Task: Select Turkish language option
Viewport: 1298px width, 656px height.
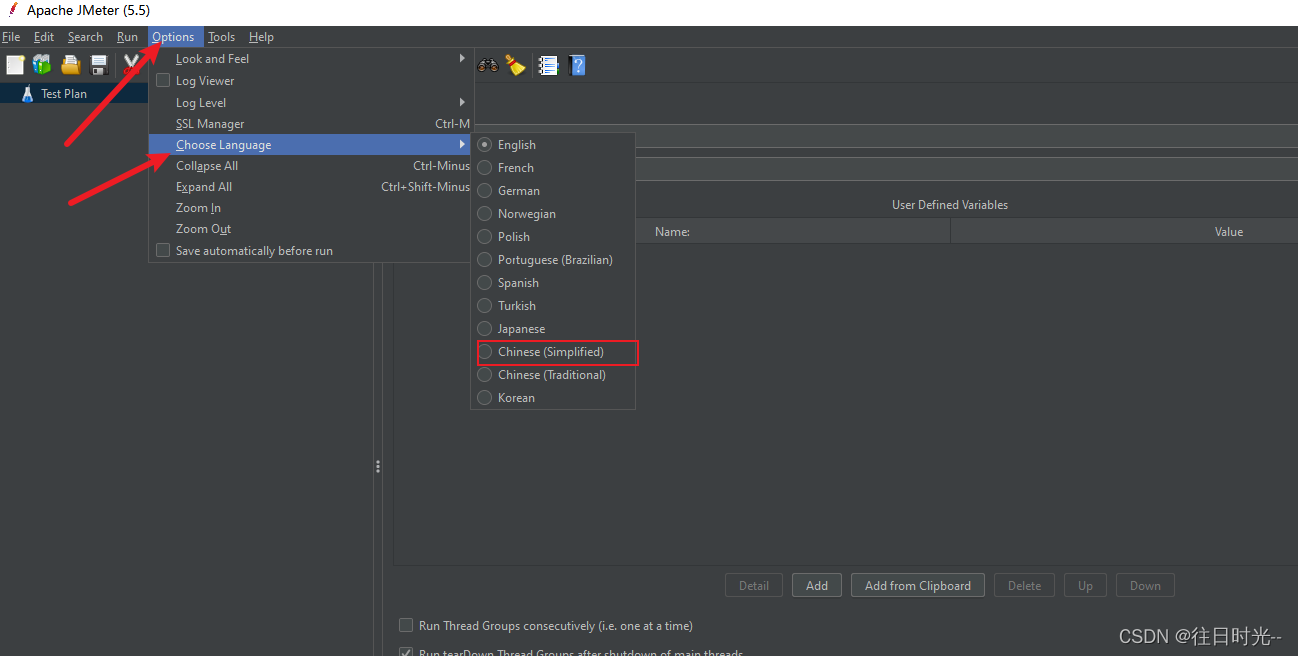Action: tap(553, 306)
